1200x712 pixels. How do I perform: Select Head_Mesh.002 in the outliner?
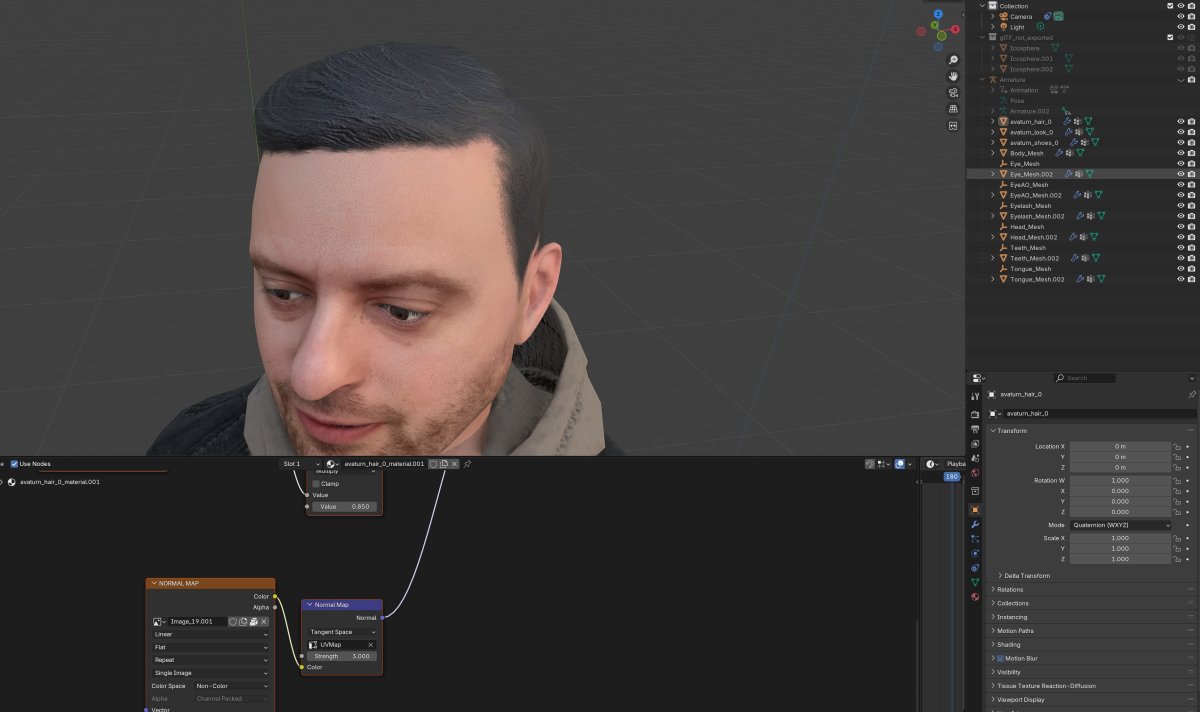pyautogui.click(x=1030, y=237)
